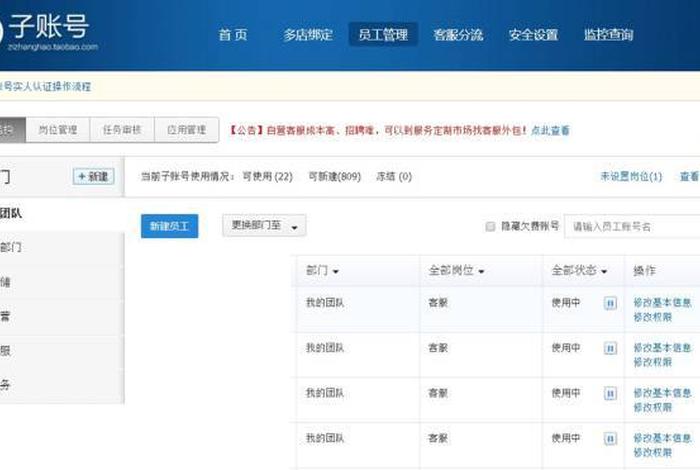
Task: Toggle the 隐藏欠费账号 checkbox
Action: pos(490,227)
